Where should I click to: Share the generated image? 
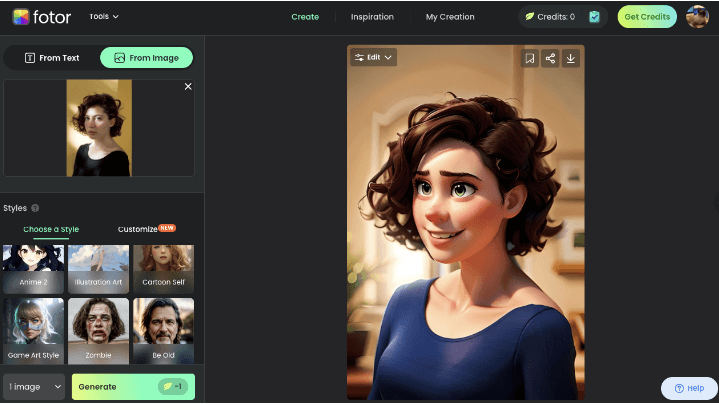[550, 58]
